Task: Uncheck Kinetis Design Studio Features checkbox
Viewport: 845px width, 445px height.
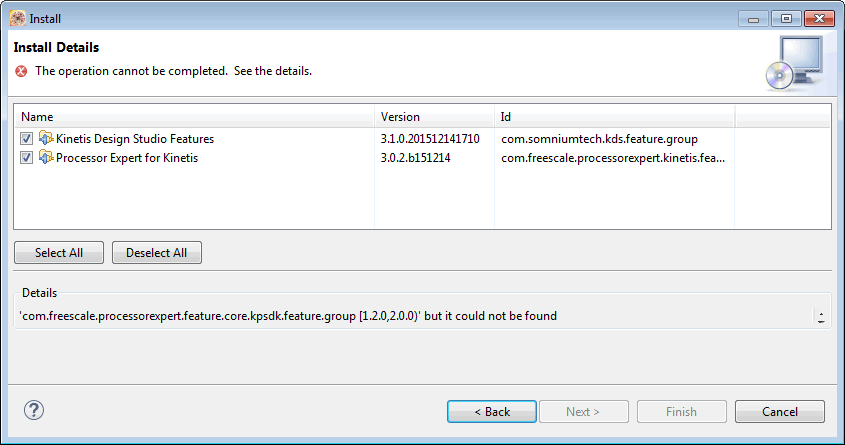Action: pos(27,139)
